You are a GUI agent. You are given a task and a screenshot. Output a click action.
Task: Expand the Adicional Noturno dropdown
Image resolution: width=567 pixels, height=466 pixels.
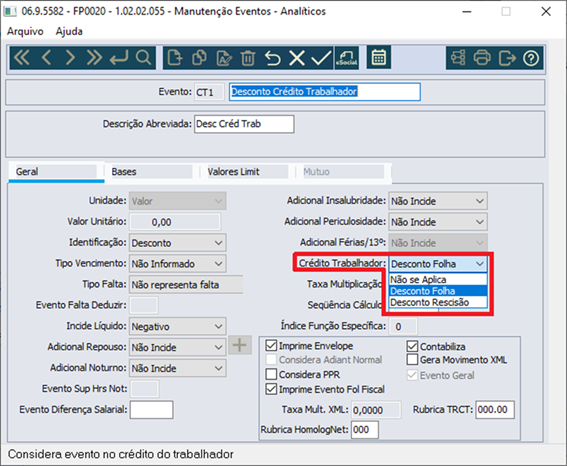(178, 368)
